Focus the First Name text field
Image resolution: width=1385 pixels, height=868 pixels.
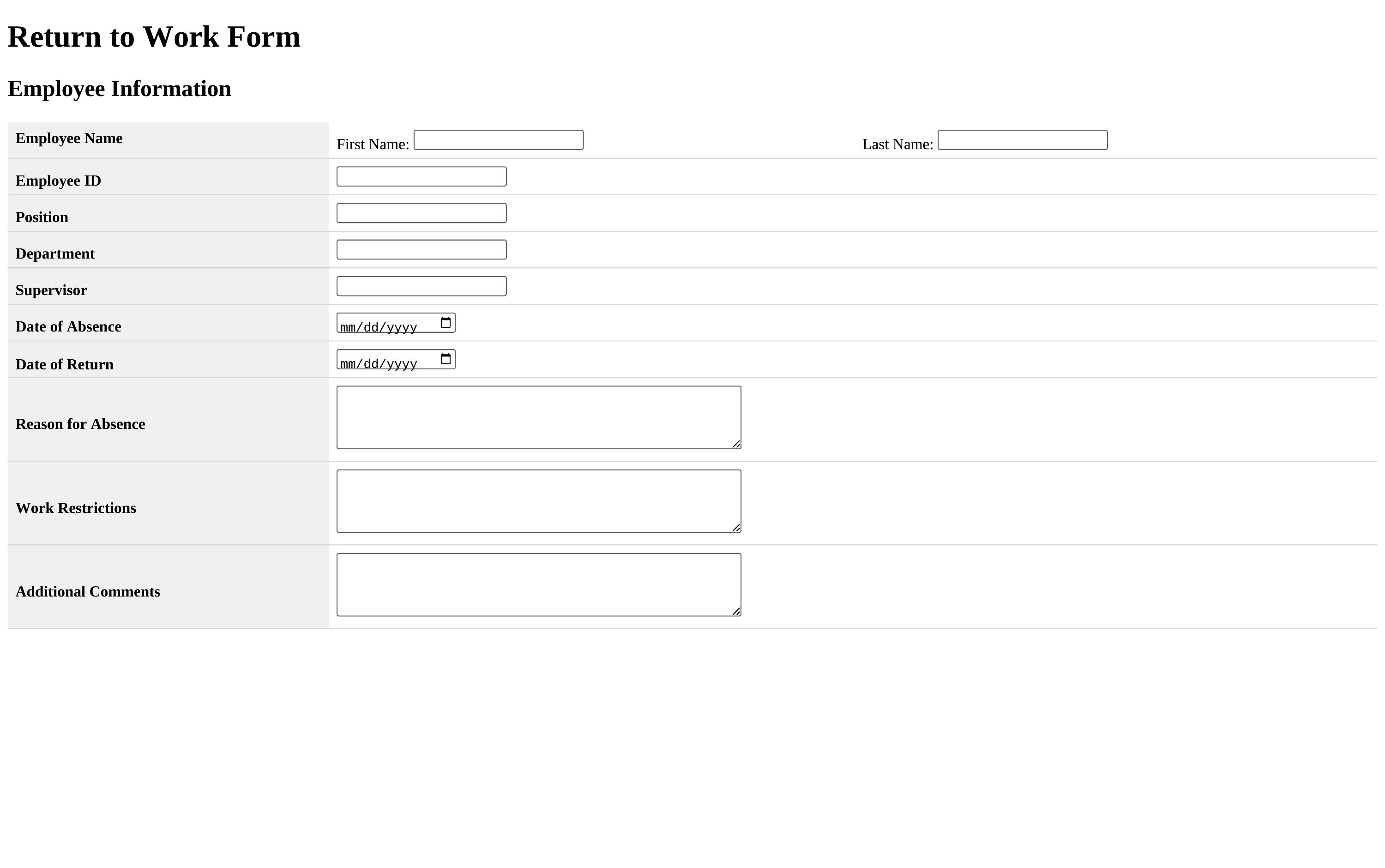[498, 140]
